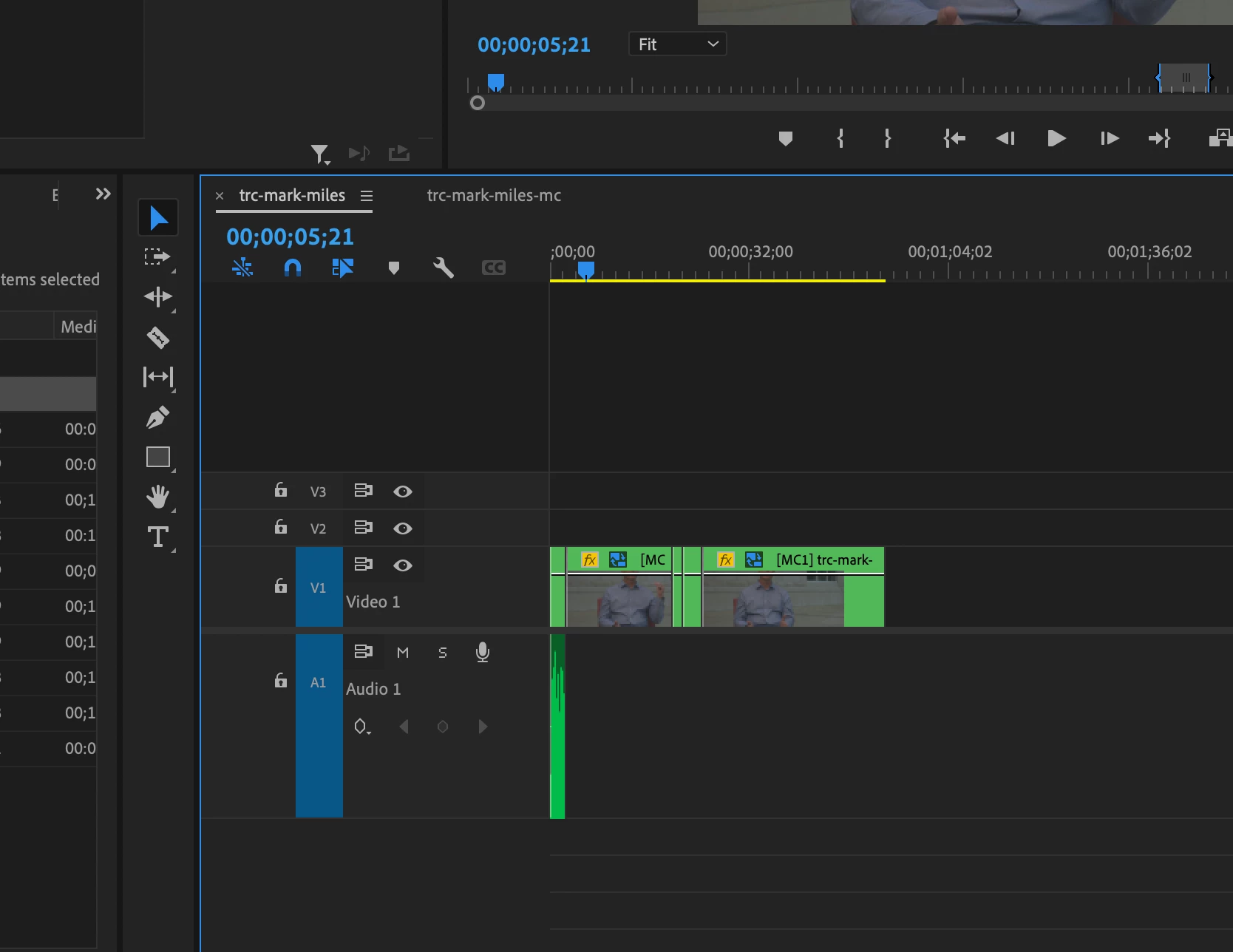Click the timeline timecode 00;00;05;21
Viewport: 1233px width, 952px height.
point(290,237)
